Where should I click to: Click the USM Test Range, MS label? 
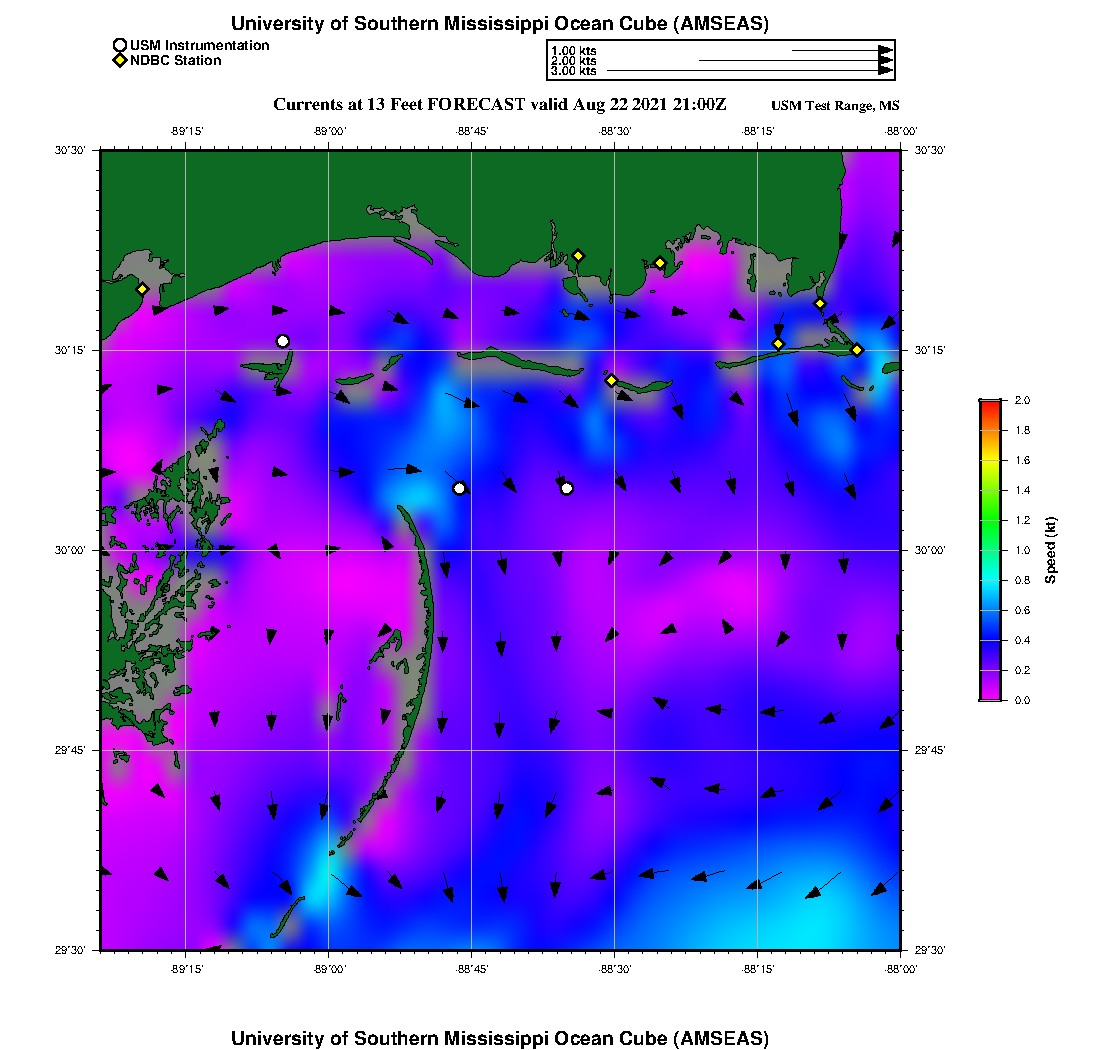tap(835, 106)
